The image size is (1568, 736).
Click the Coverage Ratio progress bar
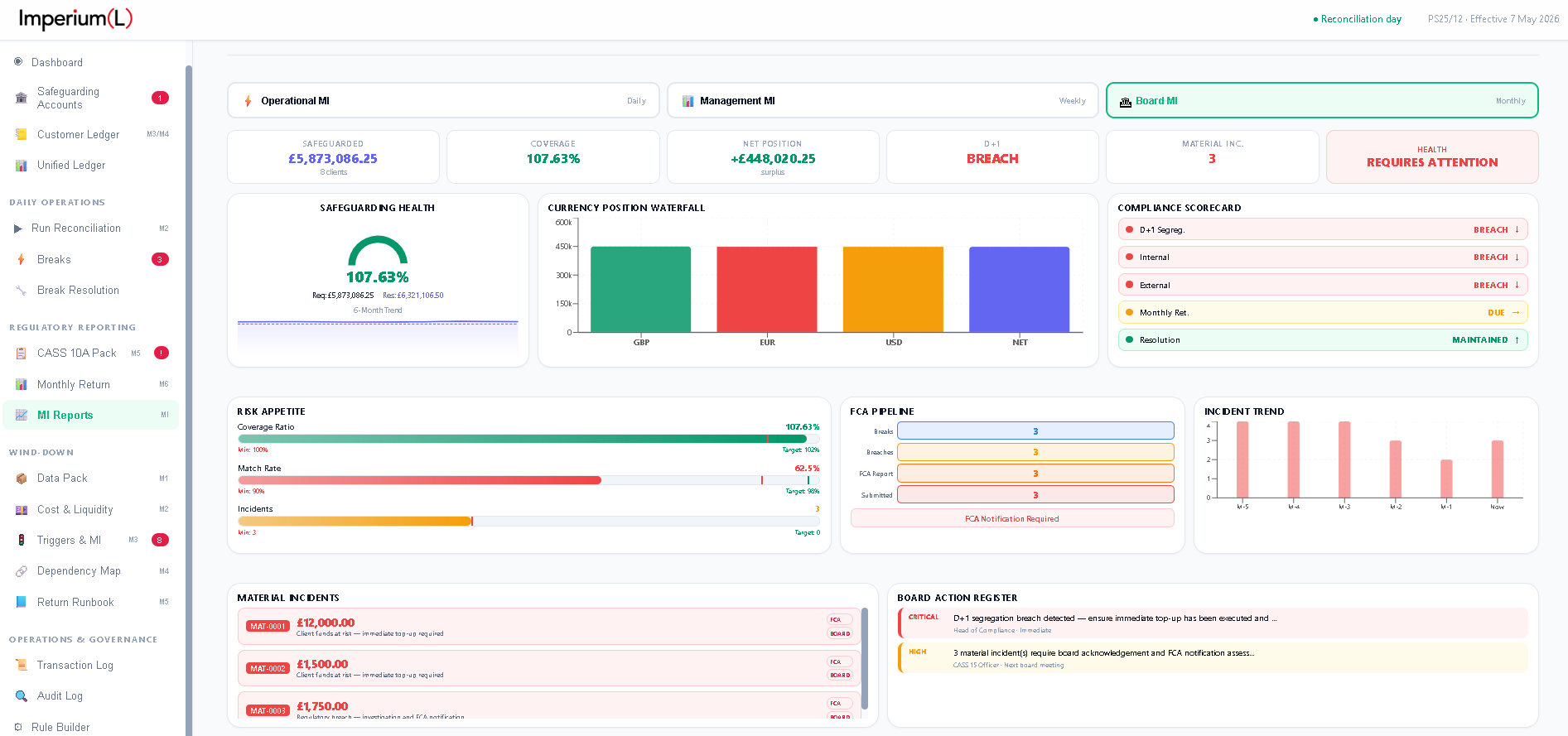[528, 439]
